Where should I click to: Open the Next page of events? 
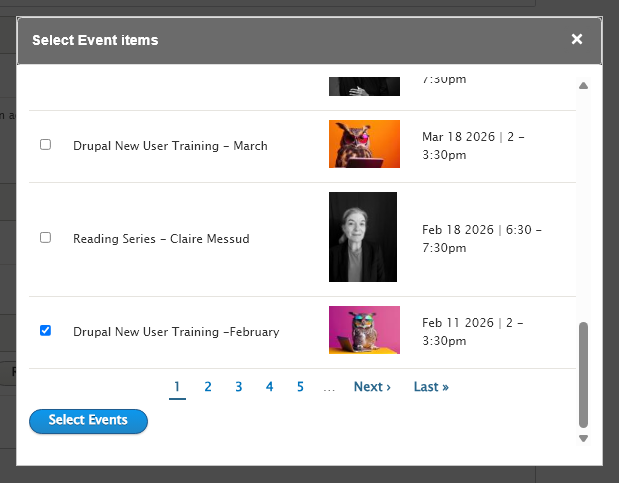click(372, 387)
